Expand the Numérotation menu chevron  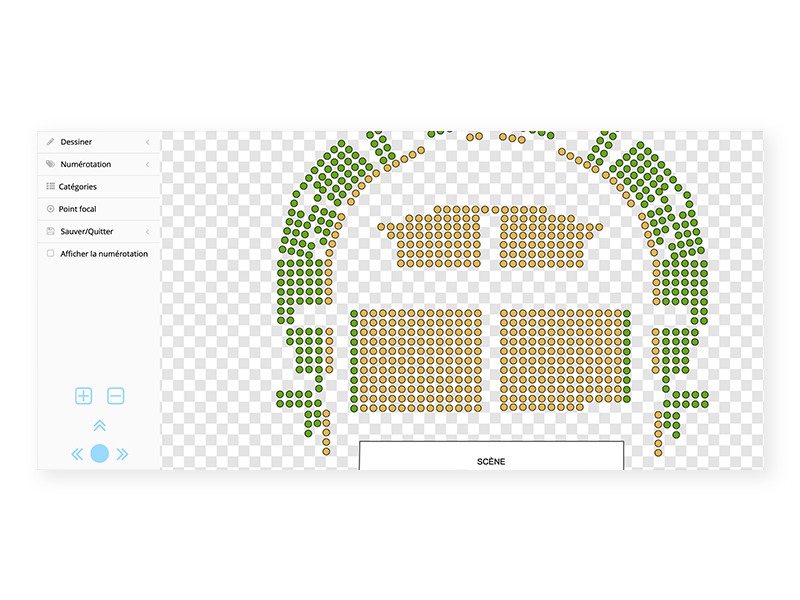pyautogui.click(x=147, y=164)
